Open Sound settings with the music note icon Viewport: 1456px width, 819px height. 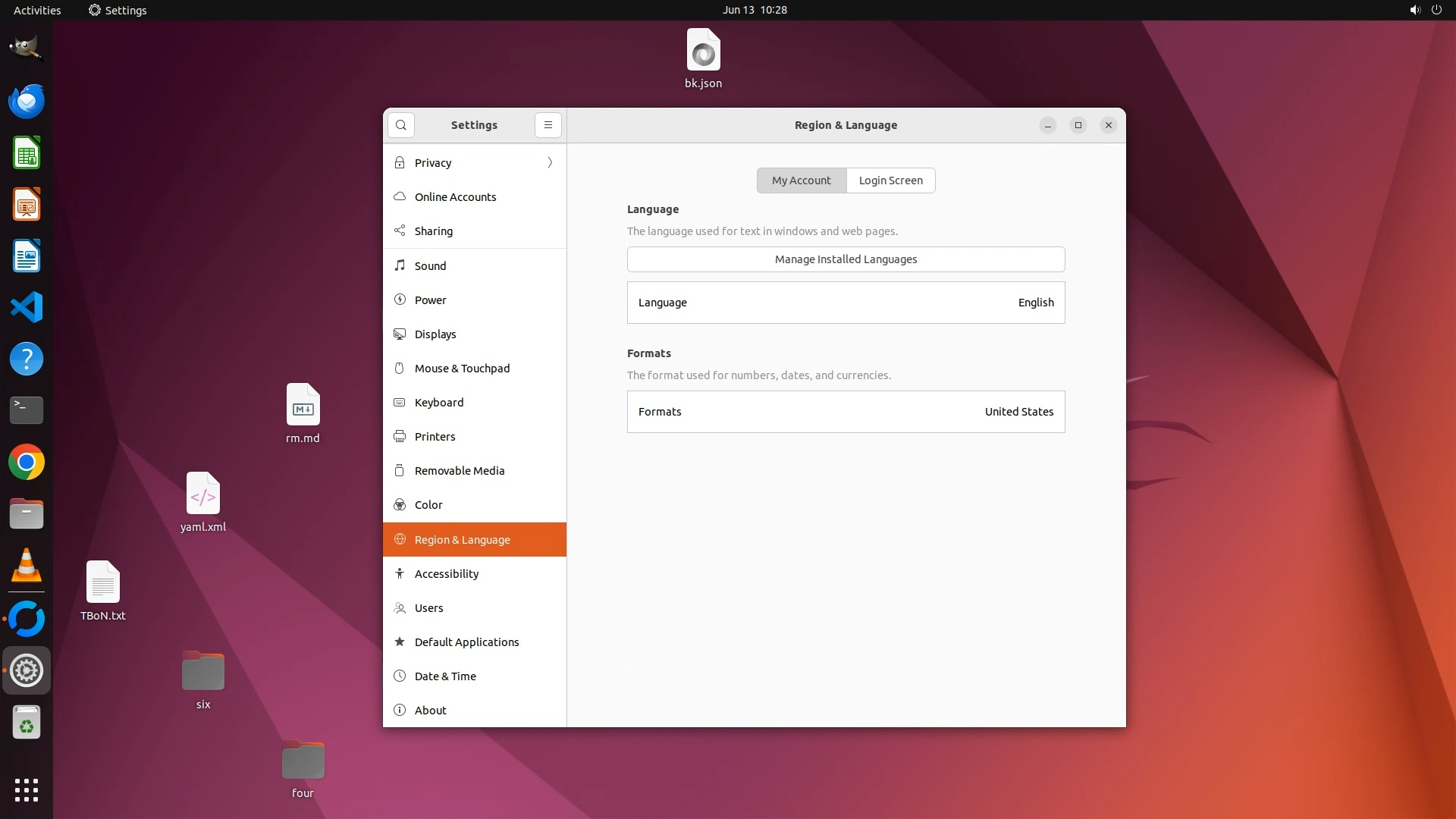(x=400, y=265)
